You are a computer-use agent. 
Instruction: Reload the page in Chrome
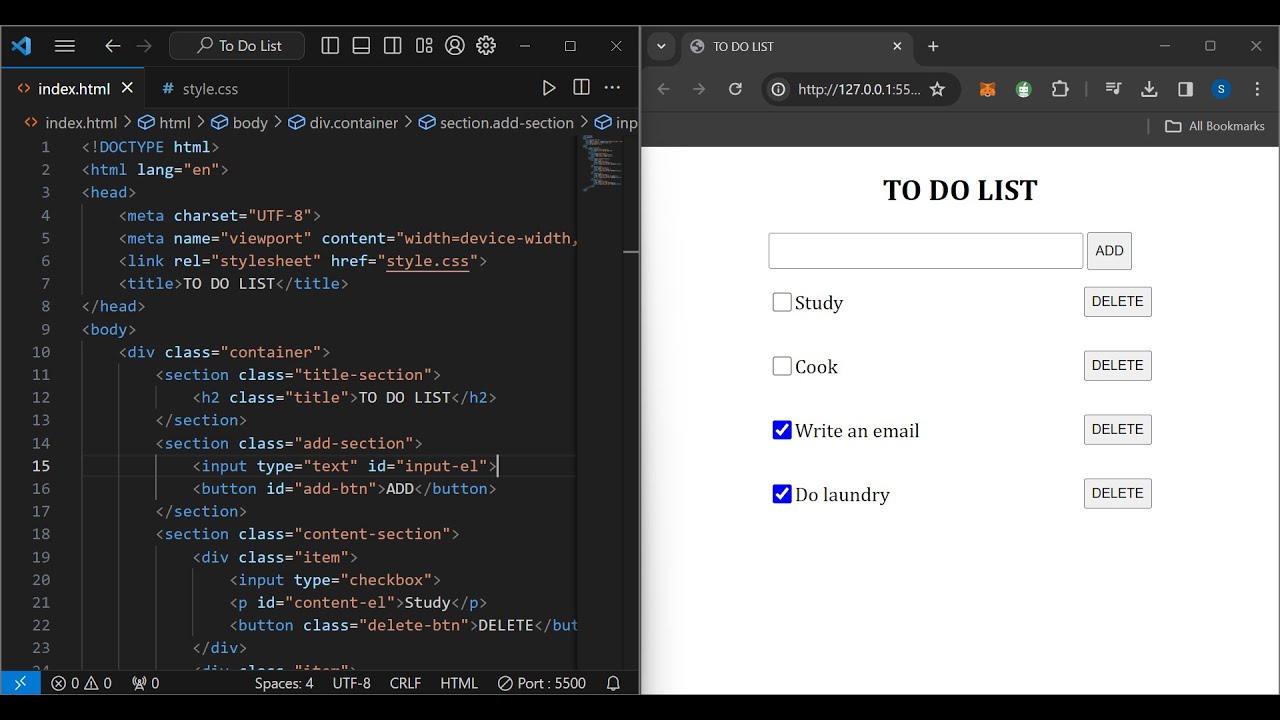(735, 89)
